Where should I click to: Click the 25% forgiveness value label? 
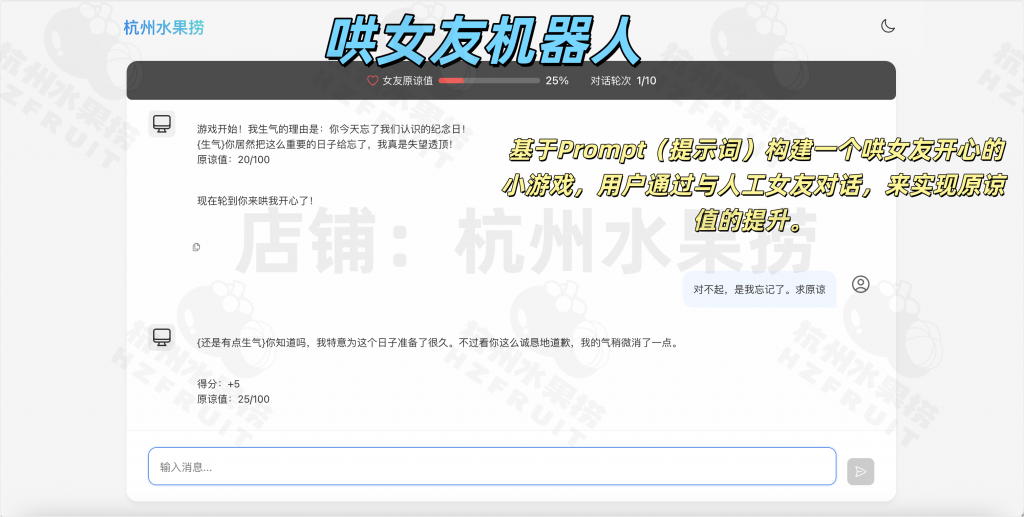click(x=557, y=81)
